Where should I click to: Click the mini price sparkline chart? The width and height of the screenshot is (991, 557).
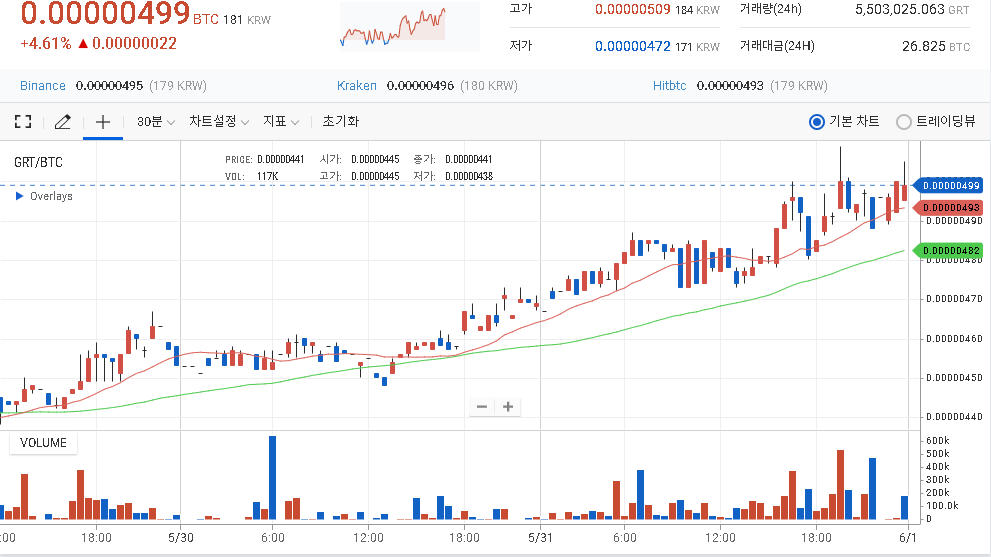point(392,27)
